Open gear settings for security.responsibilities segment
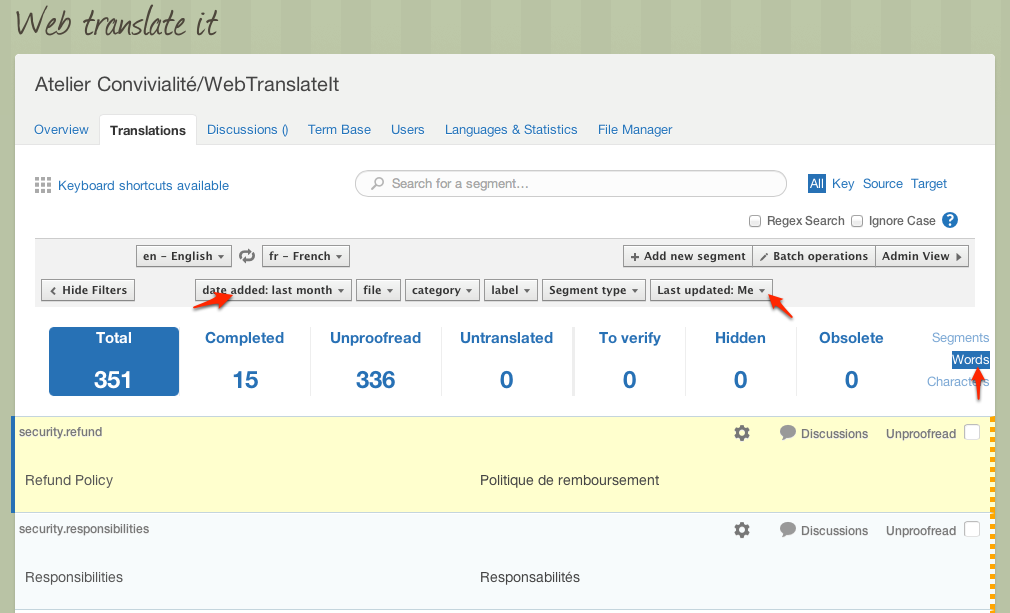 [742, 530]
